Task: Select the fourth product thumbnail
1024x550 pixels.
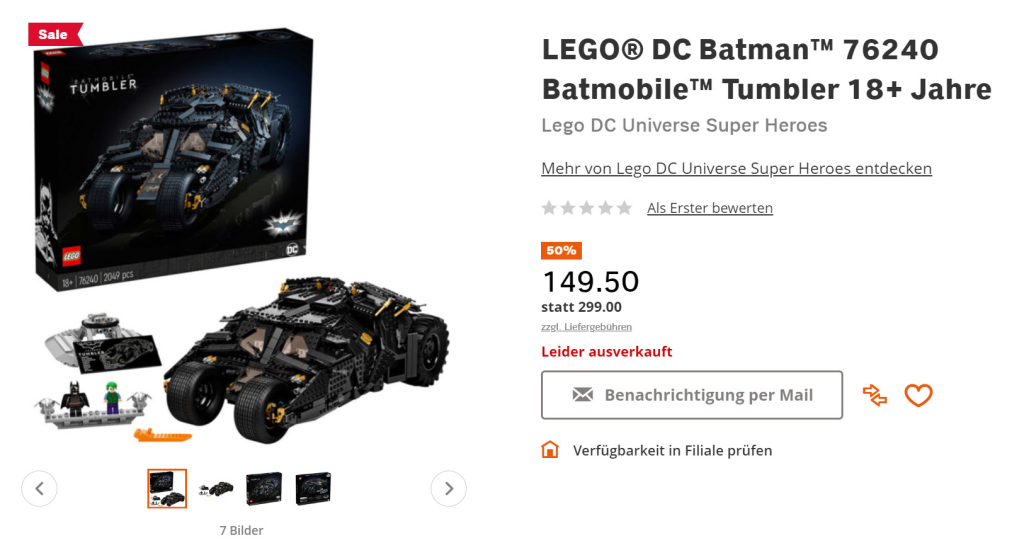Action: point(313,488)
